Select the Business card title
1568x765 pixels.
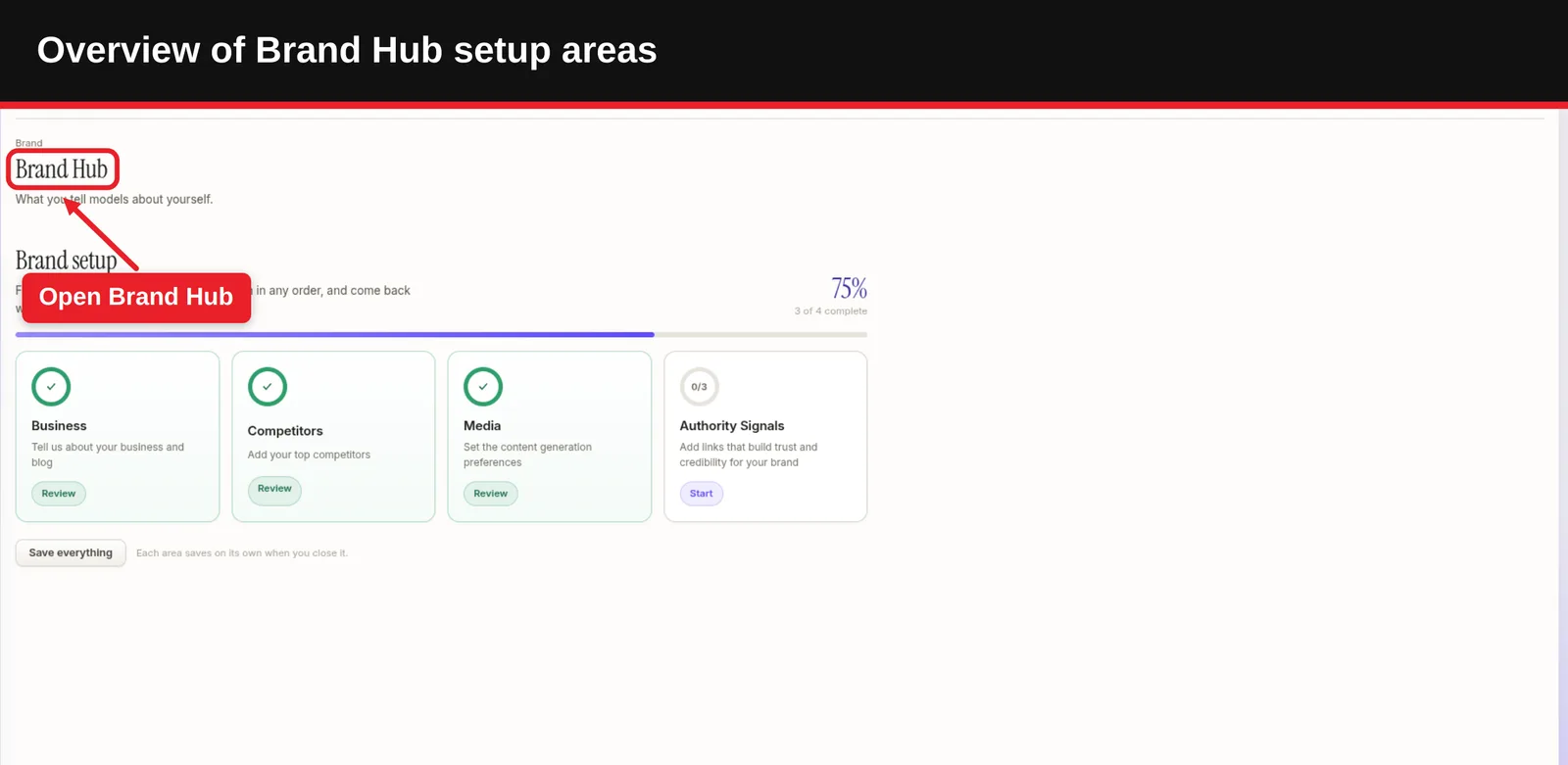click(x=59, y=426)
